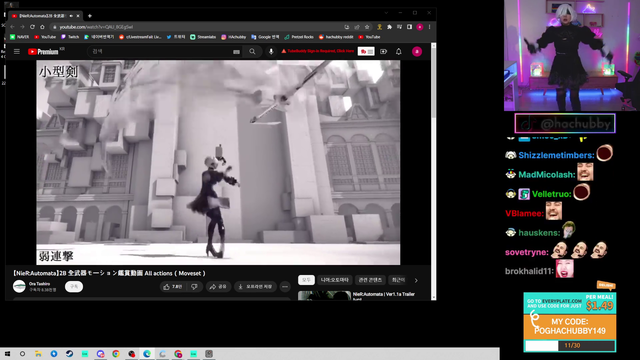Expand the filter chips with right chevron
The width and height of the screenshot is (640, 360).
tap(416, 280)
